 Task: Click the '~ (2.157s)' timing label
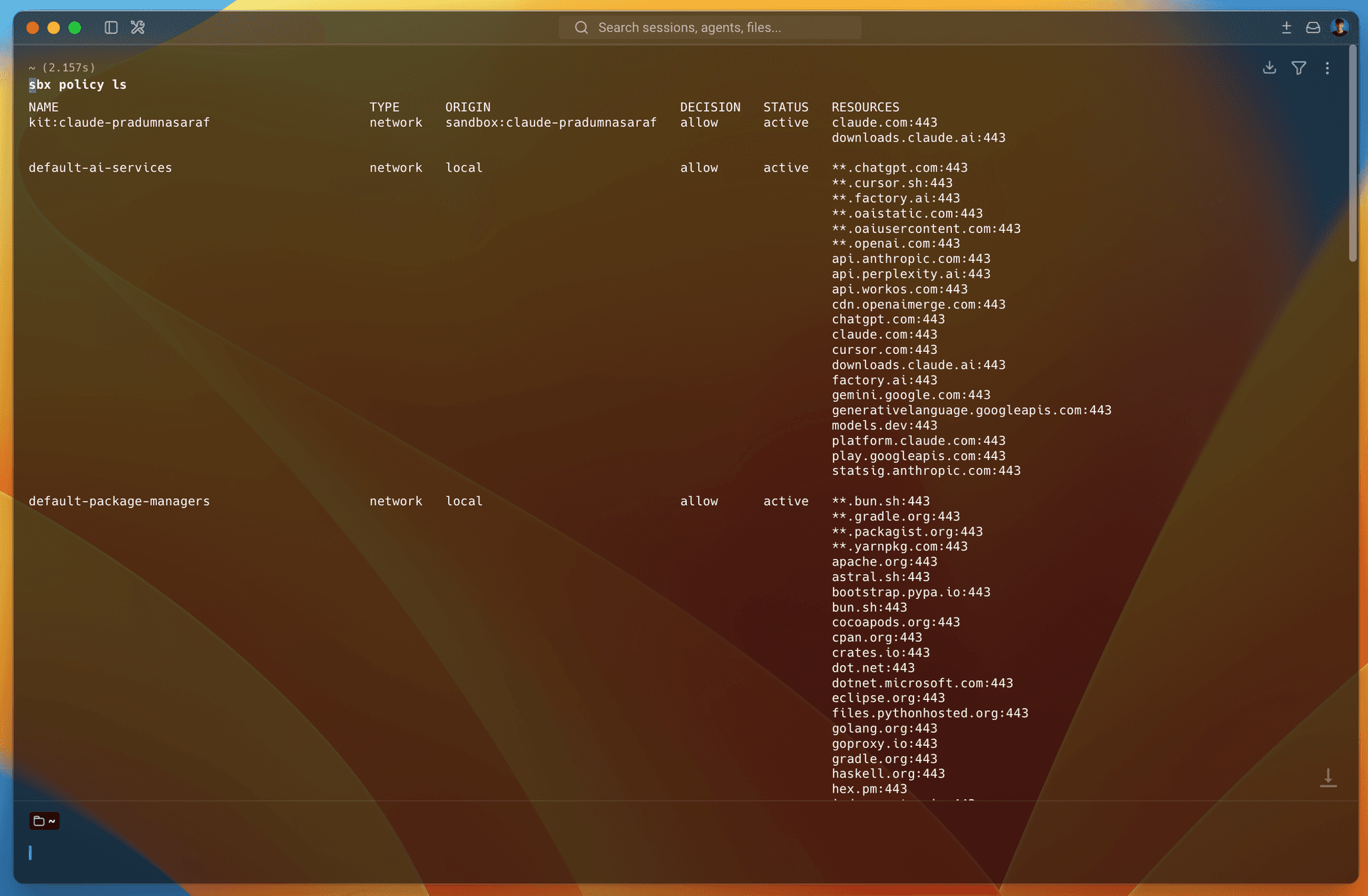click(x=62, y=67)
